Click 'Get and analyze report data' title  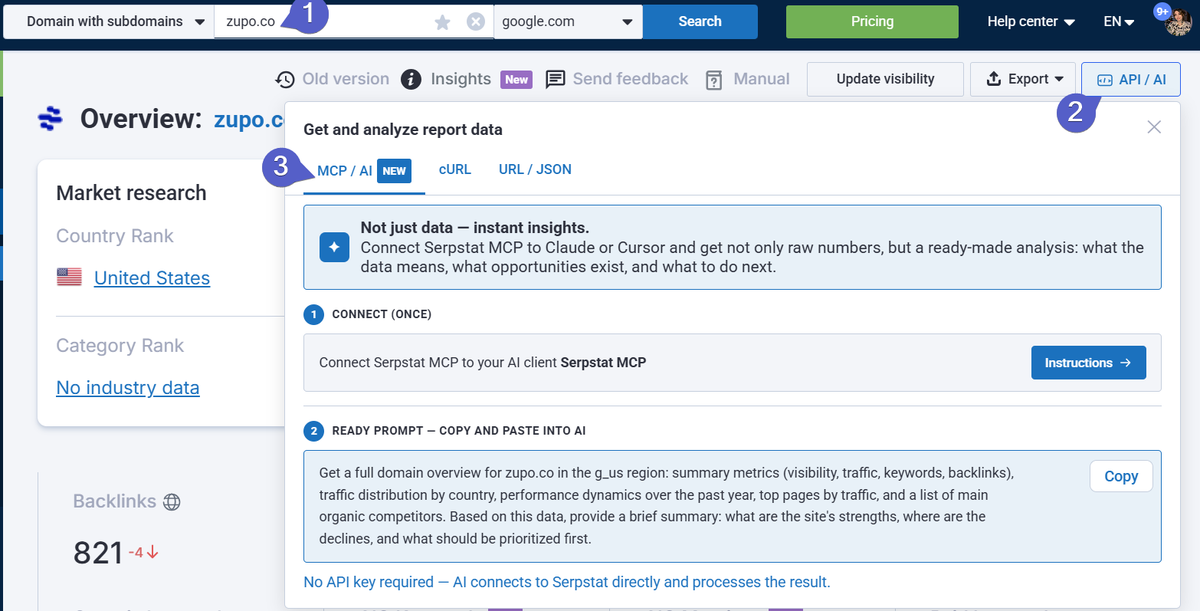pos(403,130)
